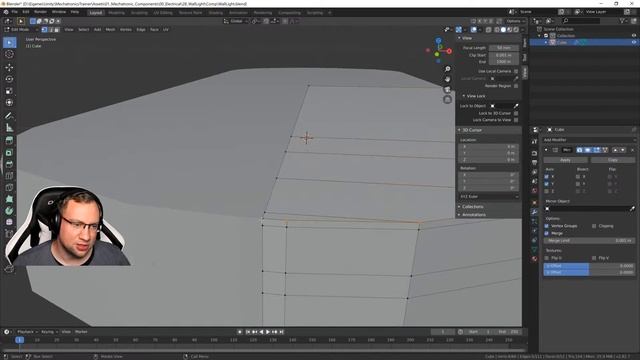
Task: Switch to the Modeling workspace tab
Action: coord(116,13)
